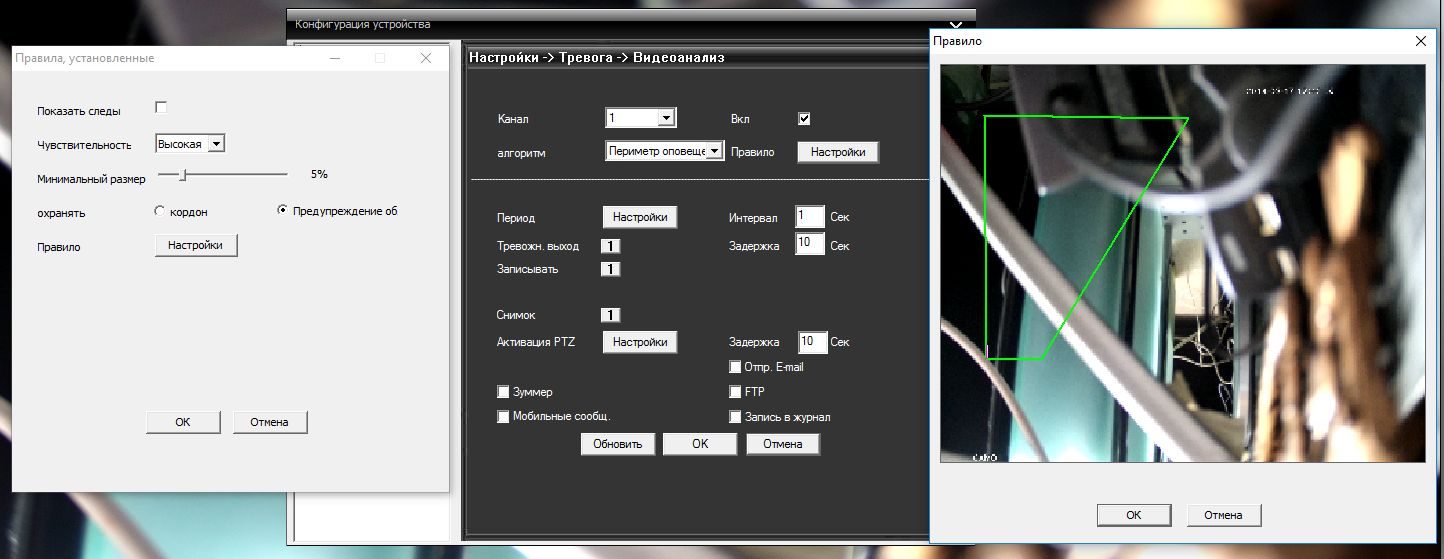Click 'Обновить' refresh button
Image resolution: width=1444 pixels, height=559 pixels.
[618, 444]
